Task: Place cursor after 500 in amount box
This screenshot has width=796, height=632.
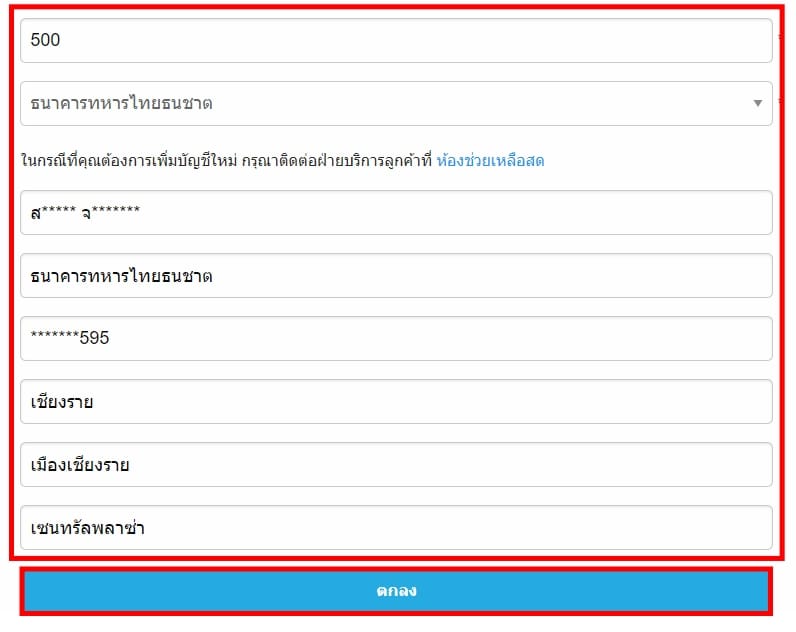Action: (61, 40)
